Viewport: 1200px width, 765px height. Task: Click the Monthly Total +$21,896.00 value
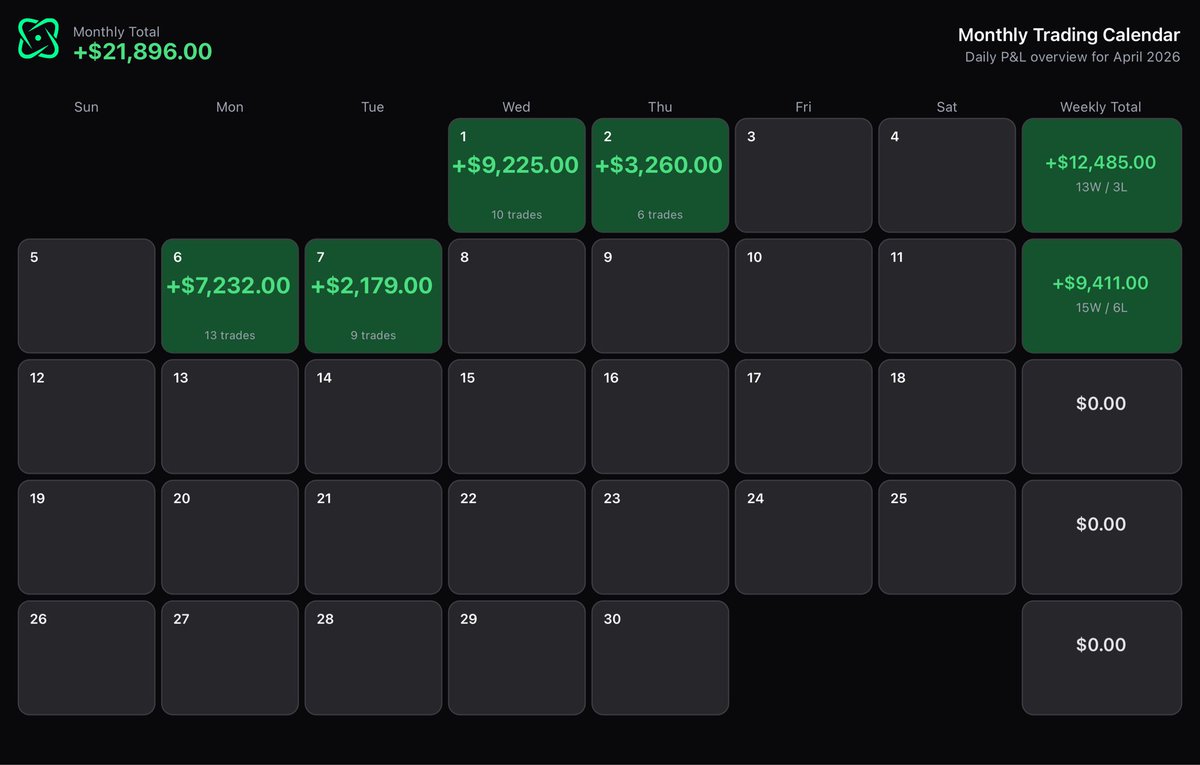click(x=142, y=52)
